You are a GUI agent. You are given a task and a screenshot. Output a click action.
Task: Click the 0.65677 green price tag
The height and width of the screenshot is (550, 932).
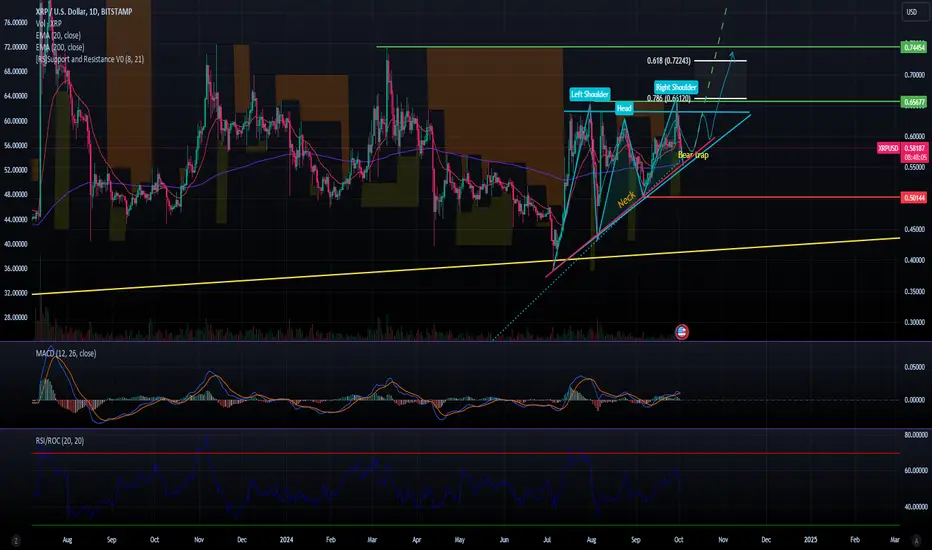(x=914, y=102)
